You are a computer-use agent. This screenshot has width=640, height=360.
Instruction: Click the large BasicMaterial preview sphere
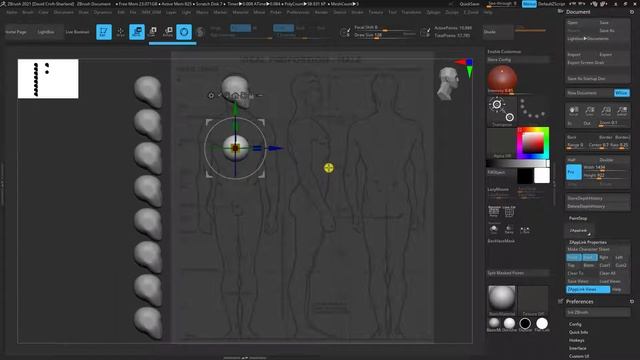[502, 298]
